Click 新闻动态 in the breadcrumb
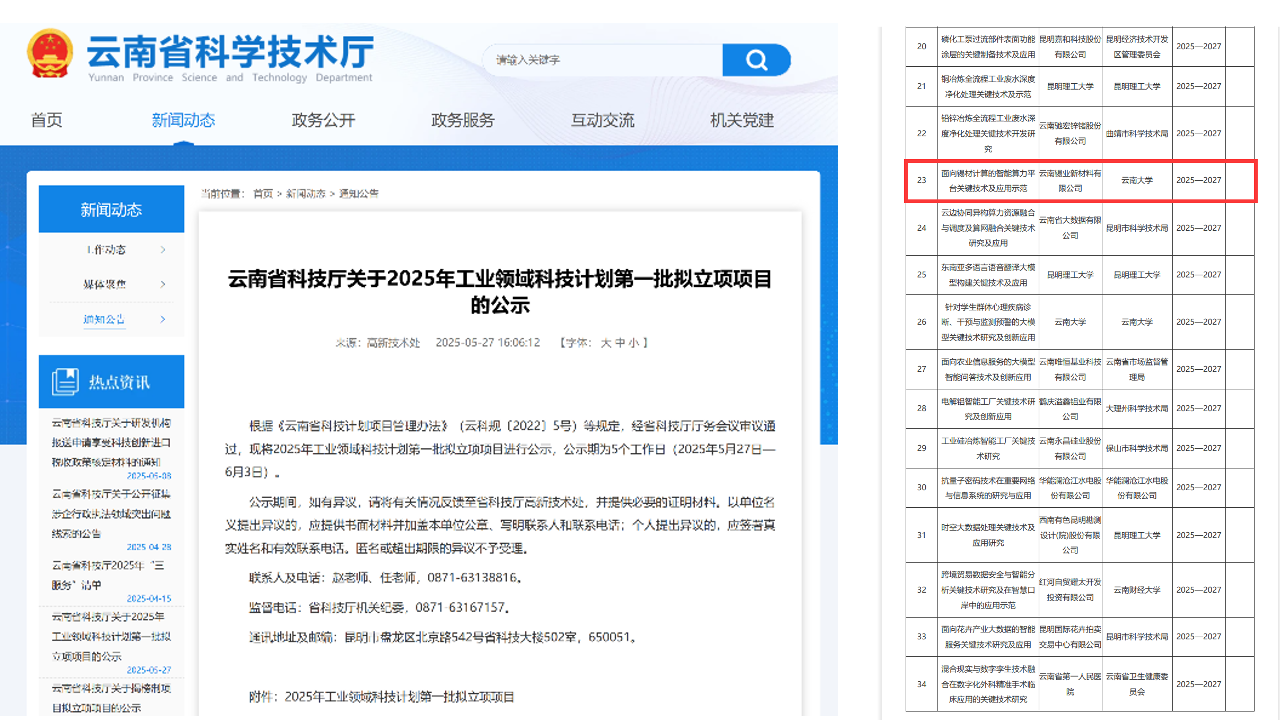The image size is (1280, 720). click(x=306, y=193)
